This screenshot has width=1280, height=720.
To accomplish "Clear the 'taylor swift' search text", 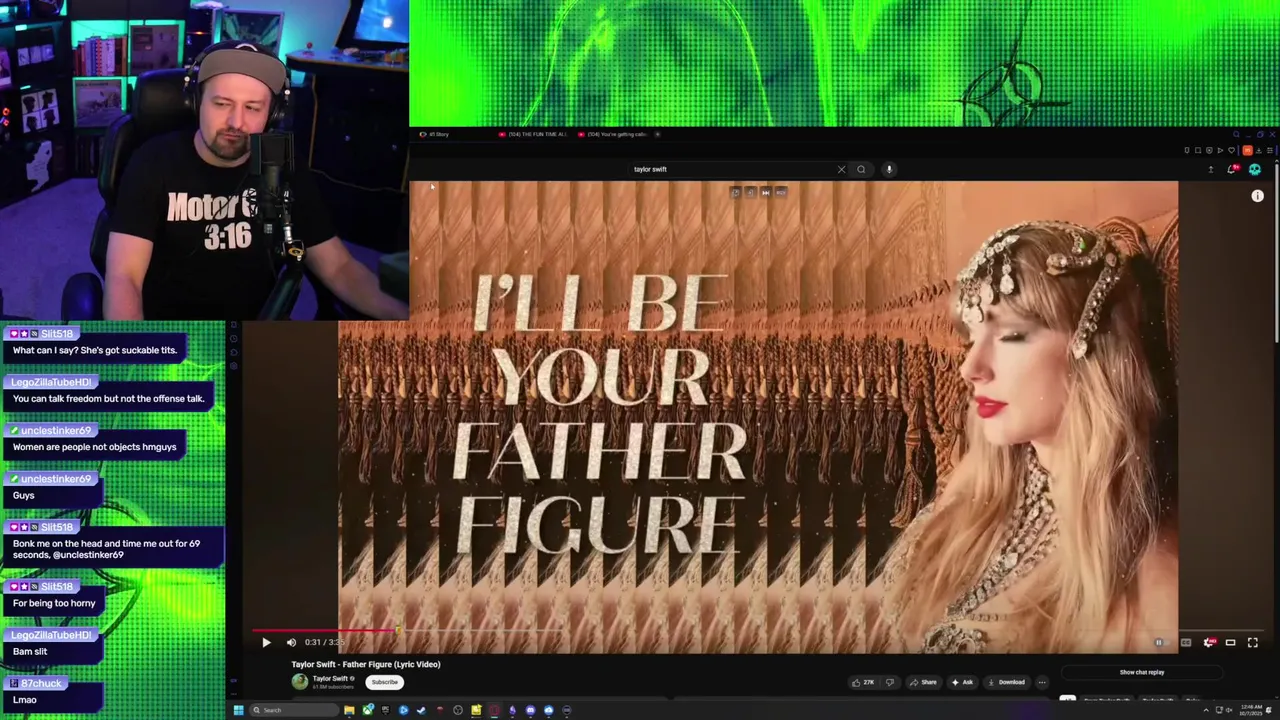I will (841, 169).
